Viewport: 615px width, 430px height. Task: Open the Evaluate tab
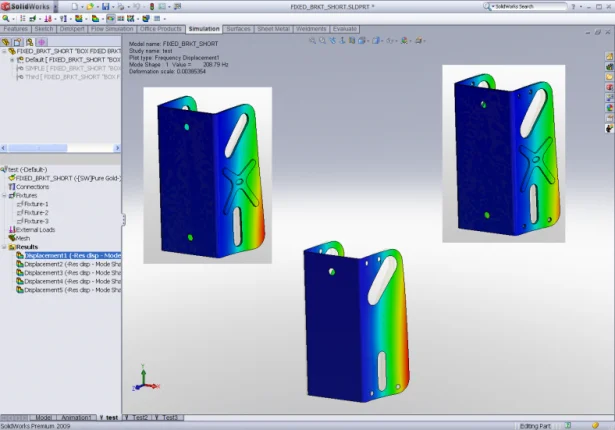click(x=346, y=29)
